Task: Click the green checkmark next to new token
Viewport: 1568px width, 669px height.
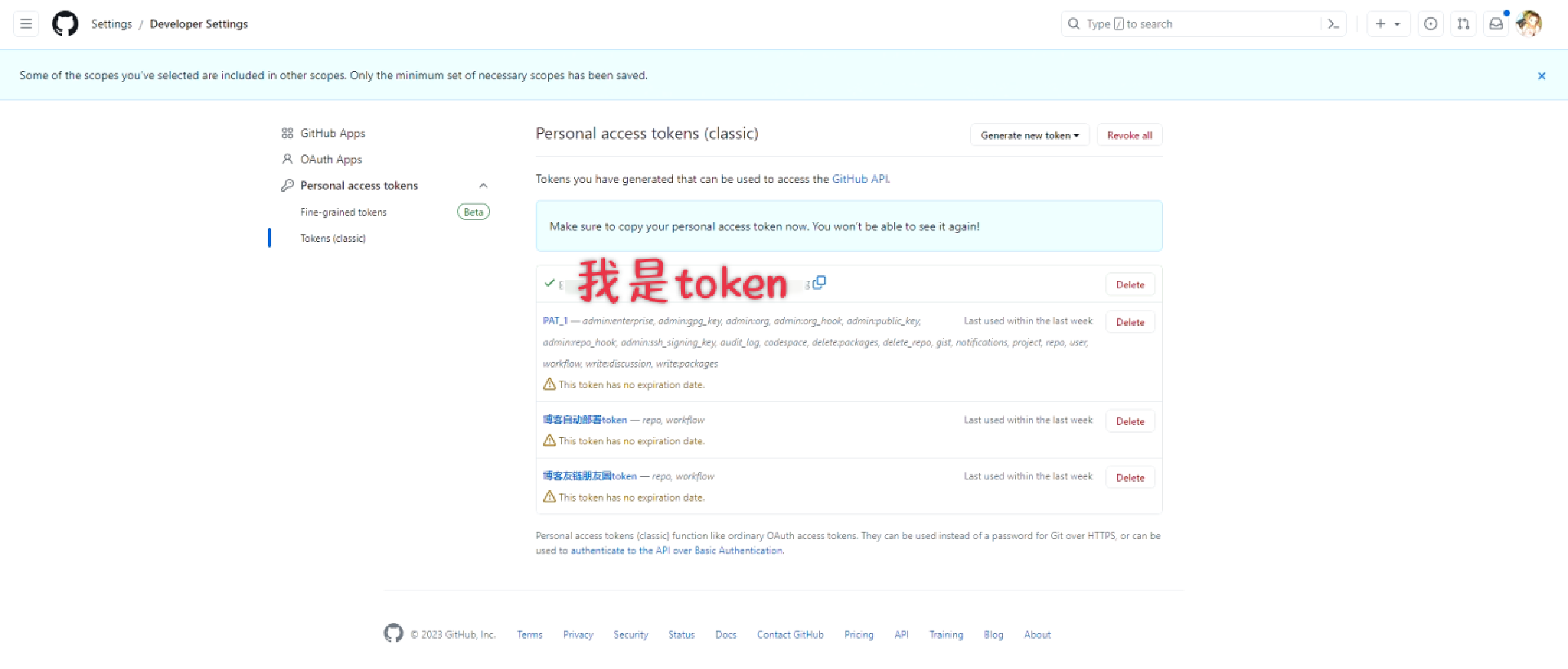Action: click(x=550, y=283)
